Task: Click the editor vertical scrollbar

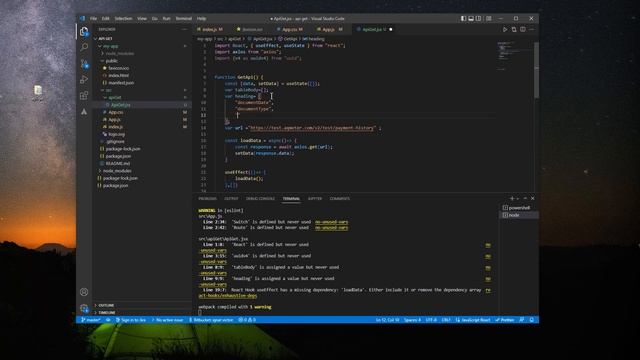Action: 536,69
